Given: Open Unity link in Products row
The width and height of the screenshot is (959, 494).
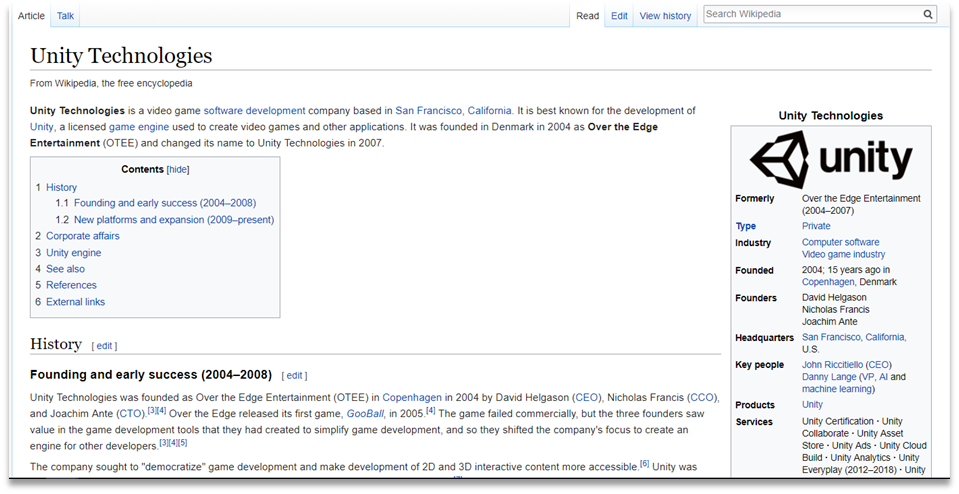Looking at the screenshot, I should coord(812,404).
